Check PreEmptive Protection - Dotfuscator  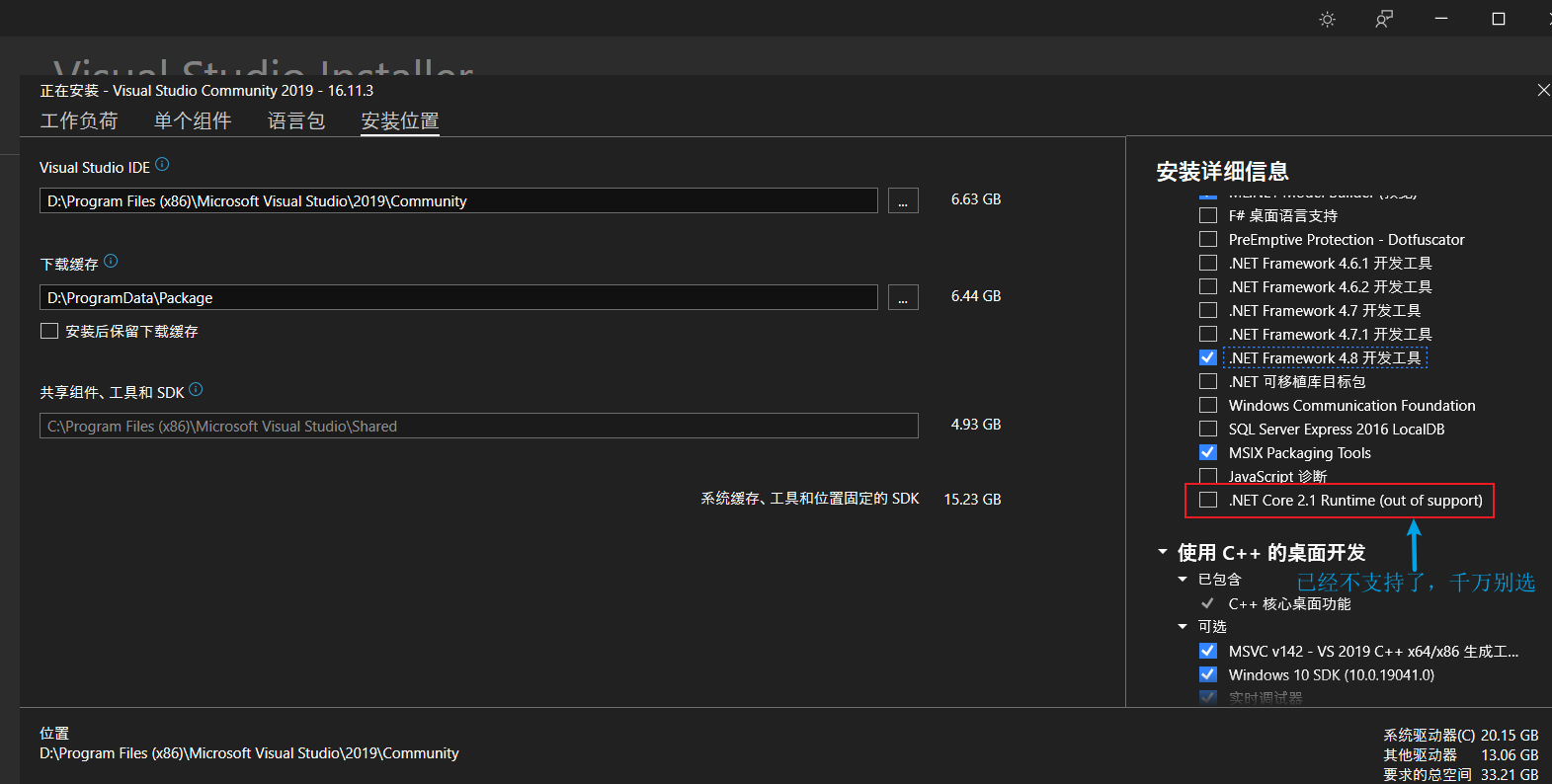(1207, 239)
